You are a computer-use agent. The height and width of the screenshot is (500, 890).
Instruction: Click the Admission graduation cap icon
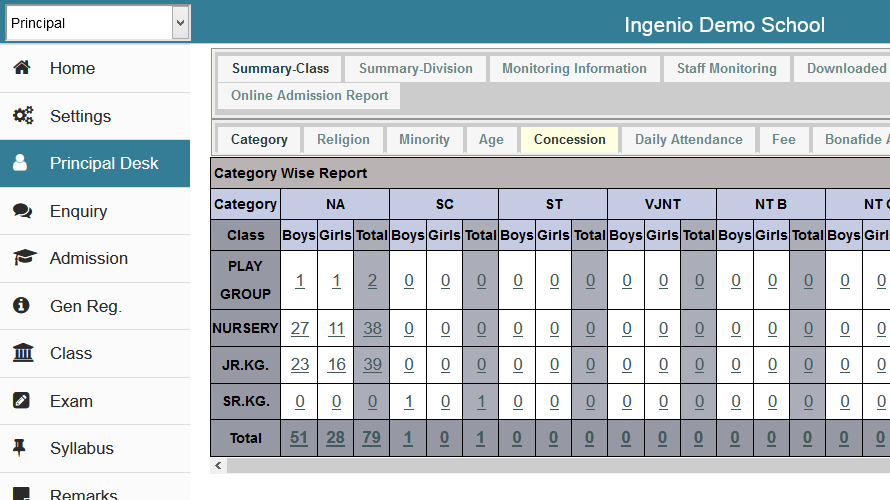pos(25,258)
